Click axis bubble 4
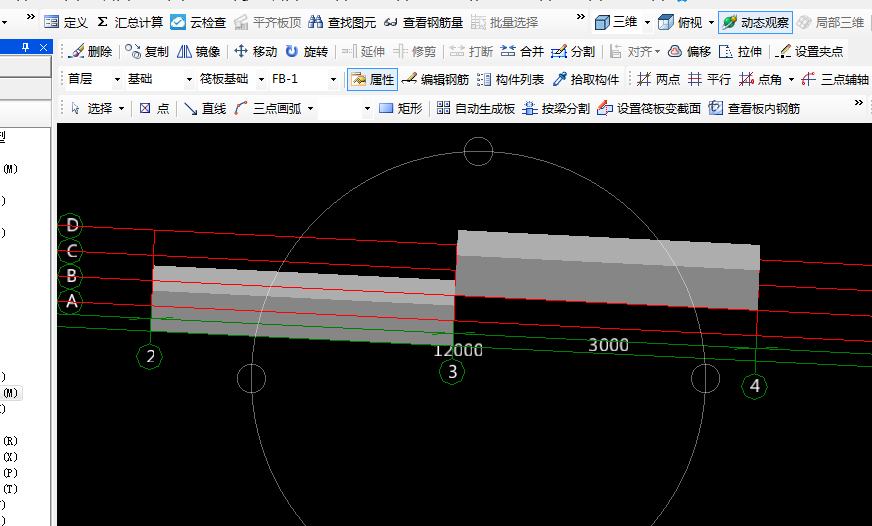This screenshot has width=872, height=526. point(755,385)
